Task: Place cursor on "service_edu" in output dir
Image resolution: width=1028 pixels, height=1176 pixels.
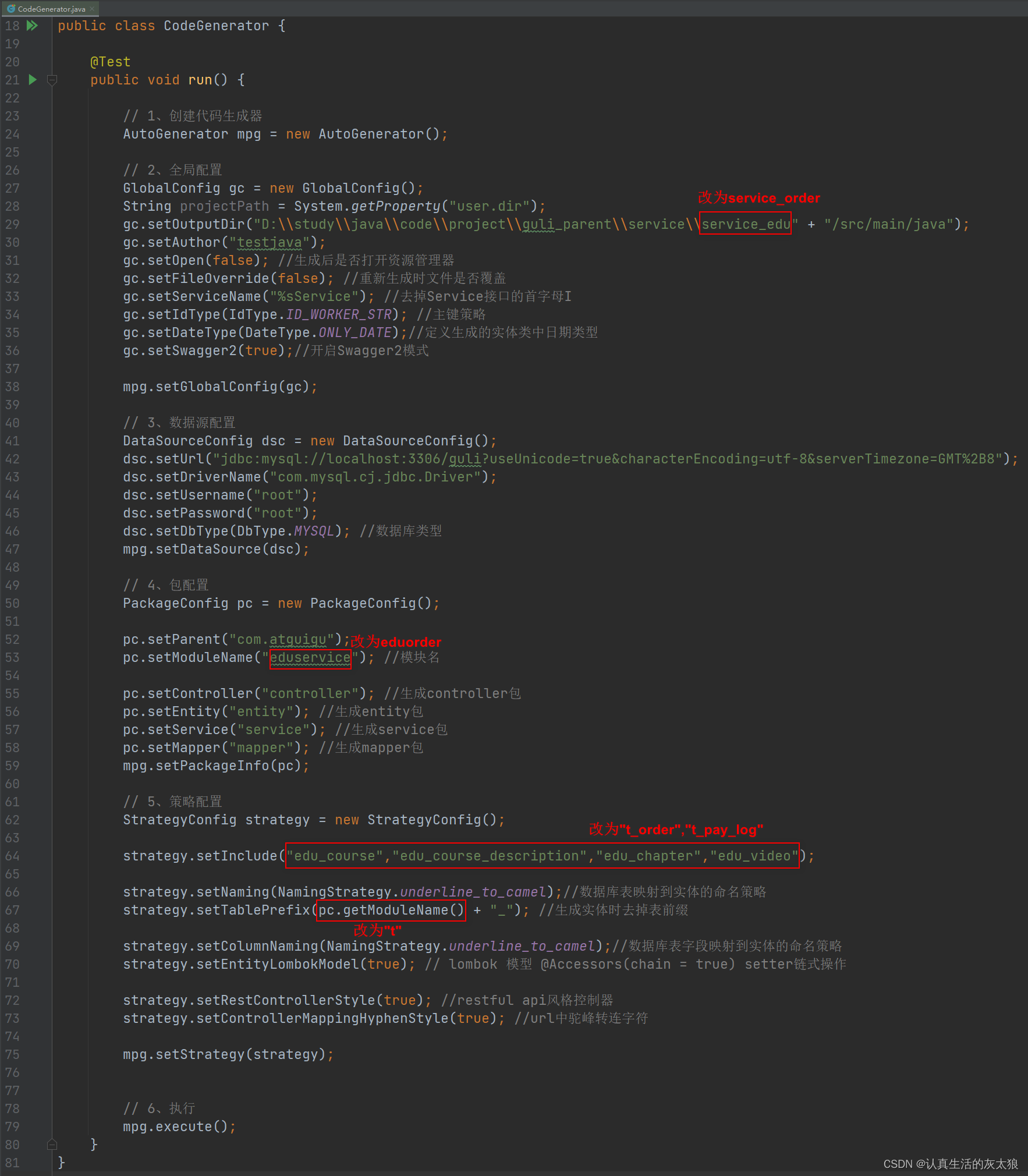Action: click(746, 224)
